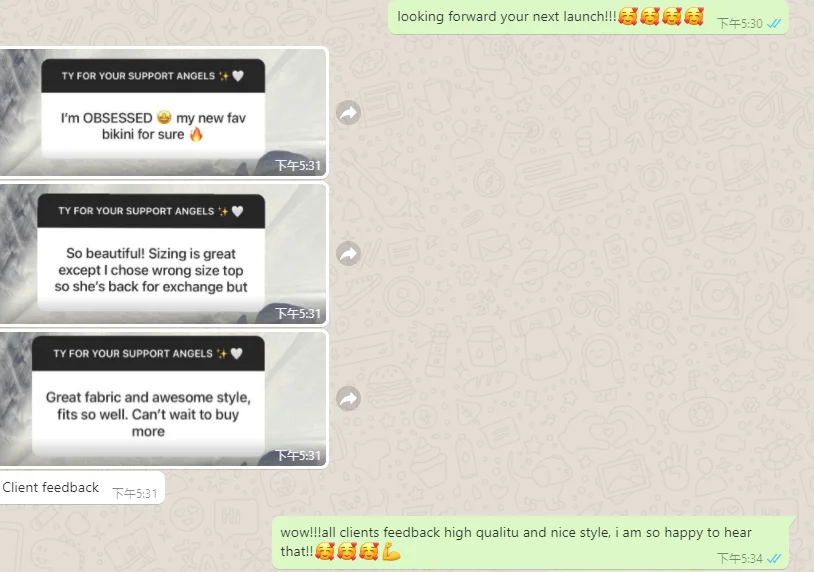
Task: Open the "I'm OBSESSED" feedback screenshot
Action: point(164,112)
